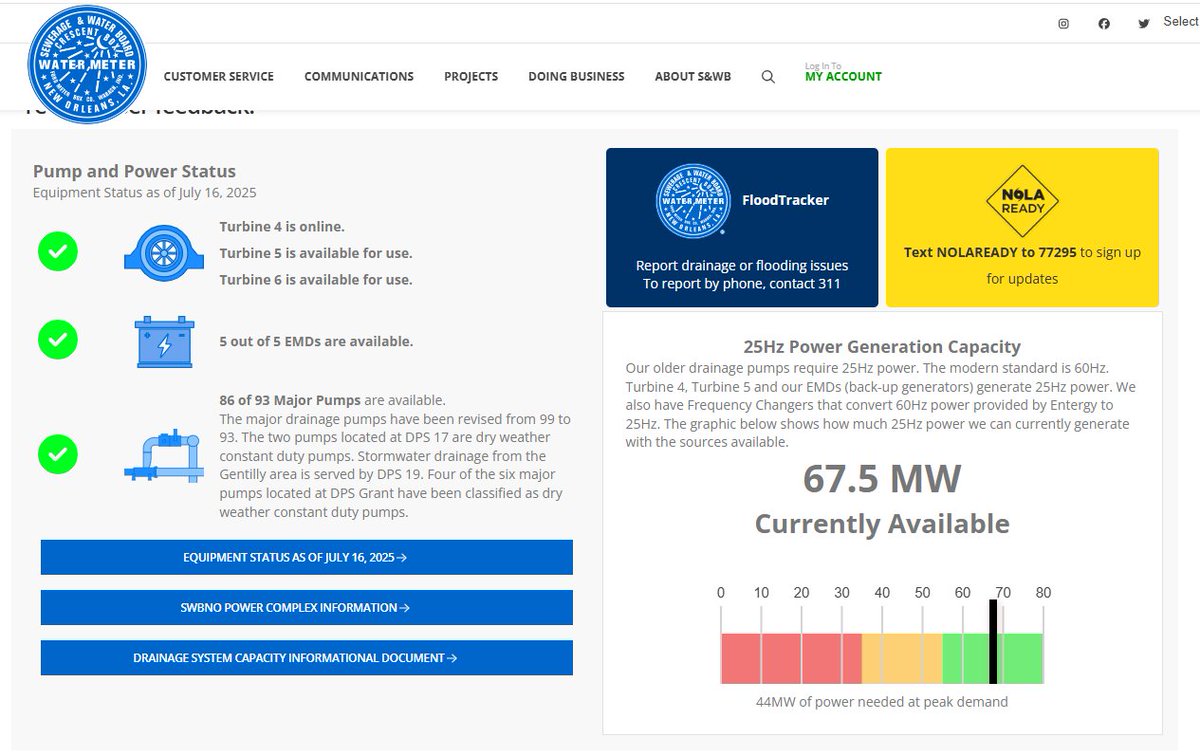This screenshot has height=756, width=1200.
Task: Click the black gauge needle marker
Action: coord(993,641)
